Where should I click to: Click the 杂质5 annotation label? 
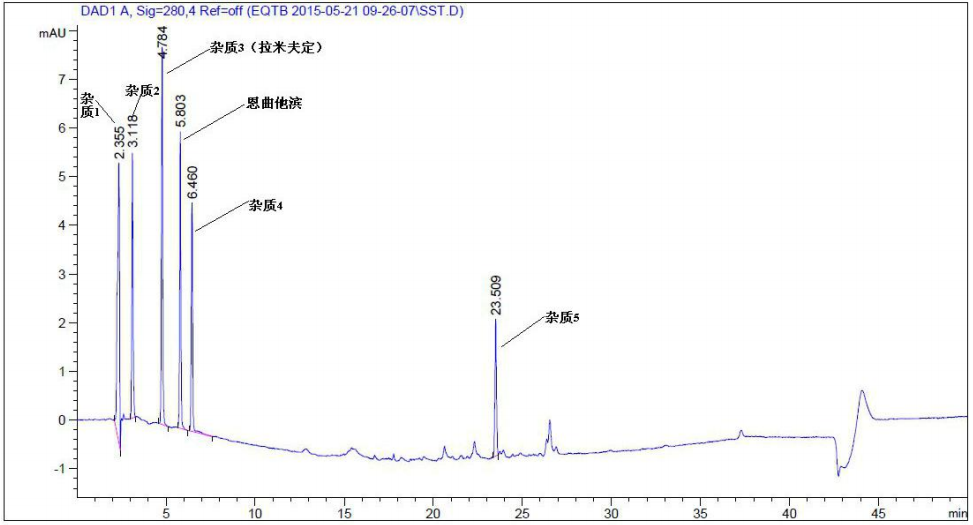click(562, 318)
